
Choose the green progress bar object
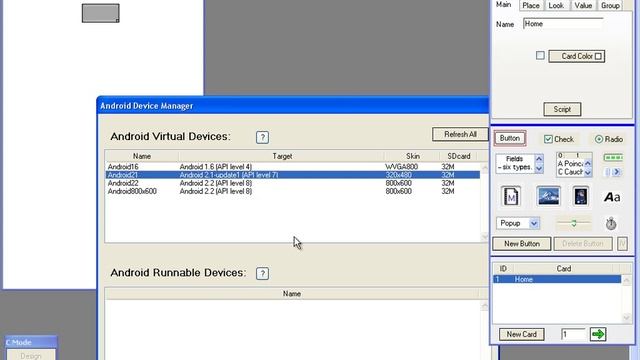coord(613,158)
